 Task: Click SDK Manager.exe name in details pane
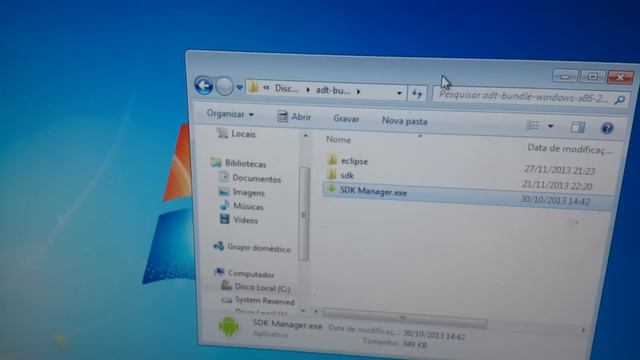(287, 324)
